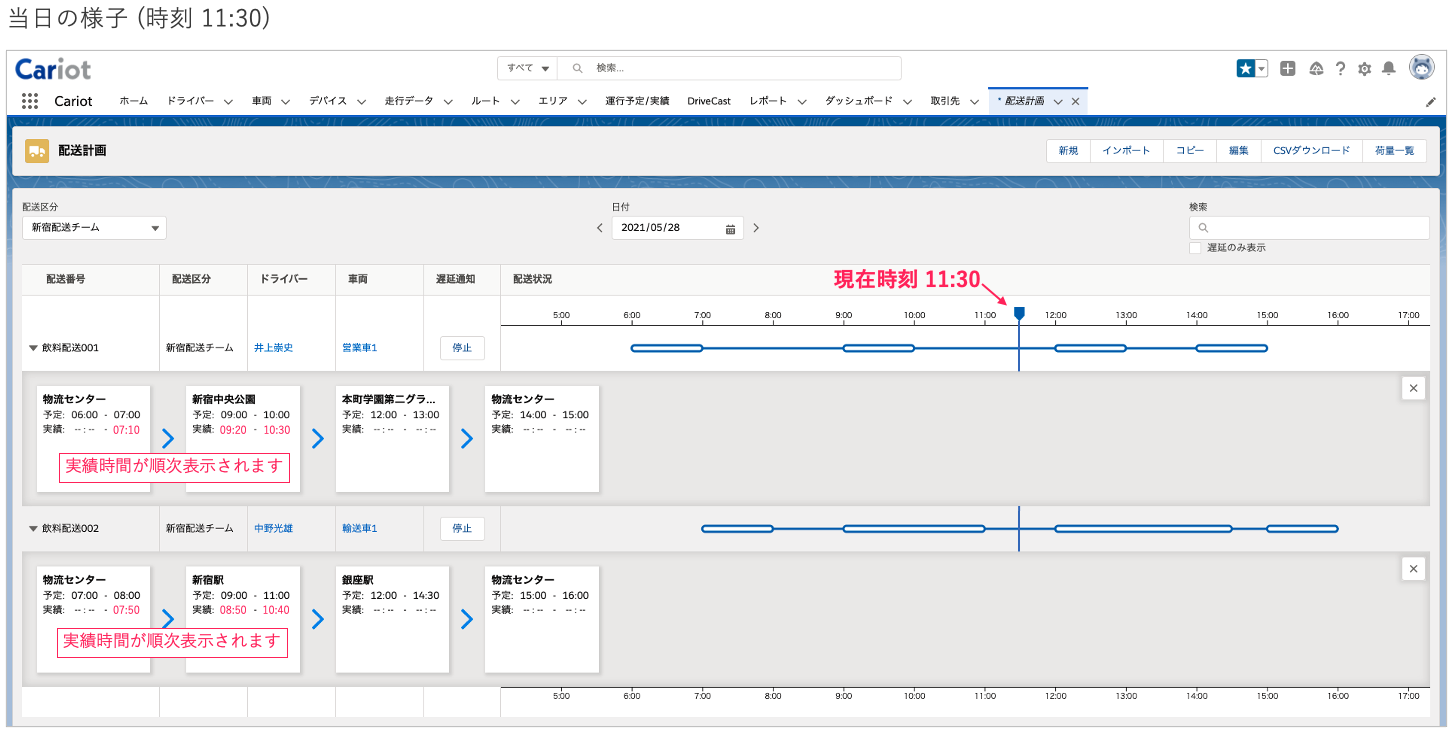Open the 配送計画 tab options chevron

tap(1058, 102)
